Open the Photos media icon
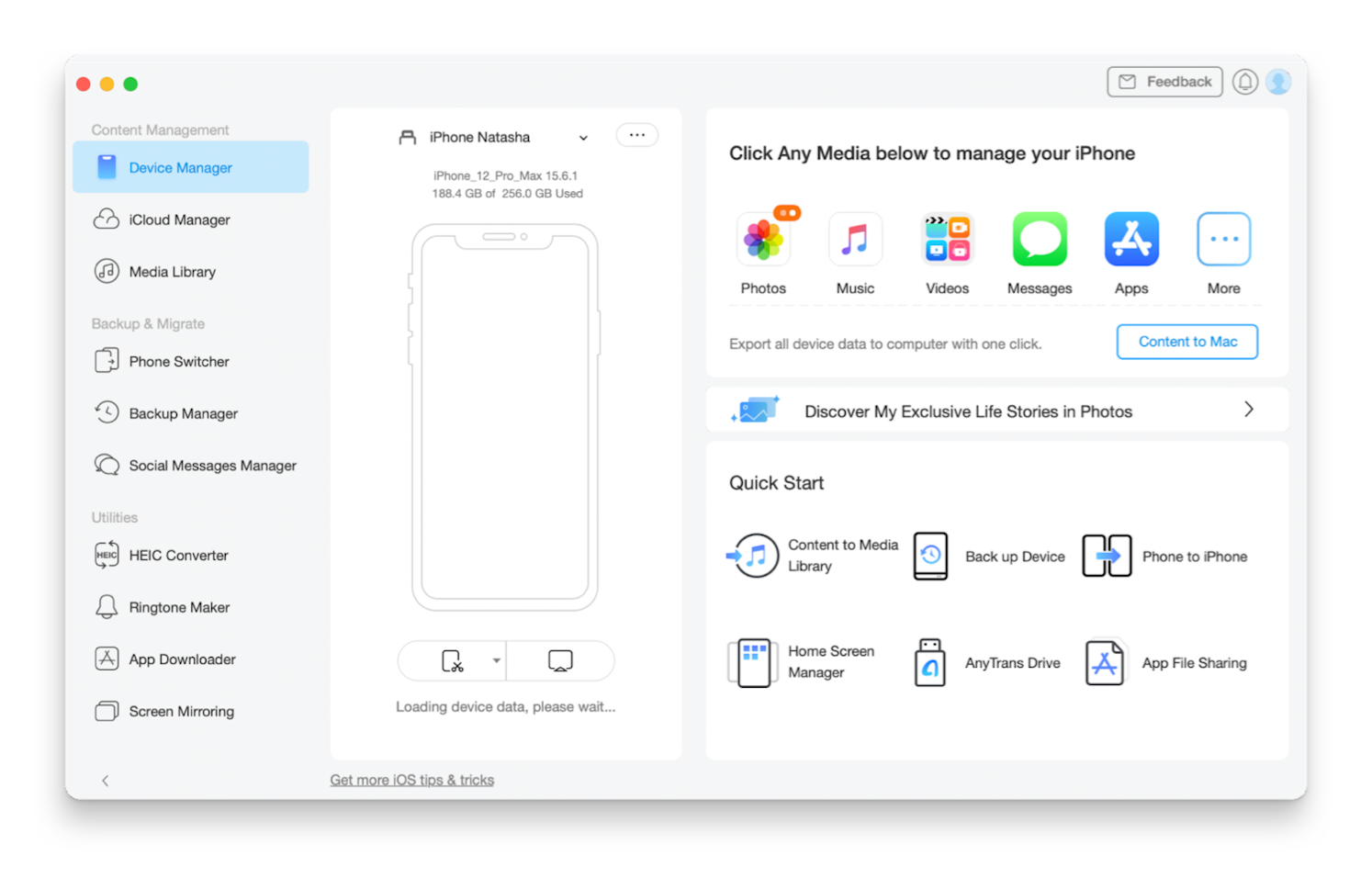 [x=763, y=240]
